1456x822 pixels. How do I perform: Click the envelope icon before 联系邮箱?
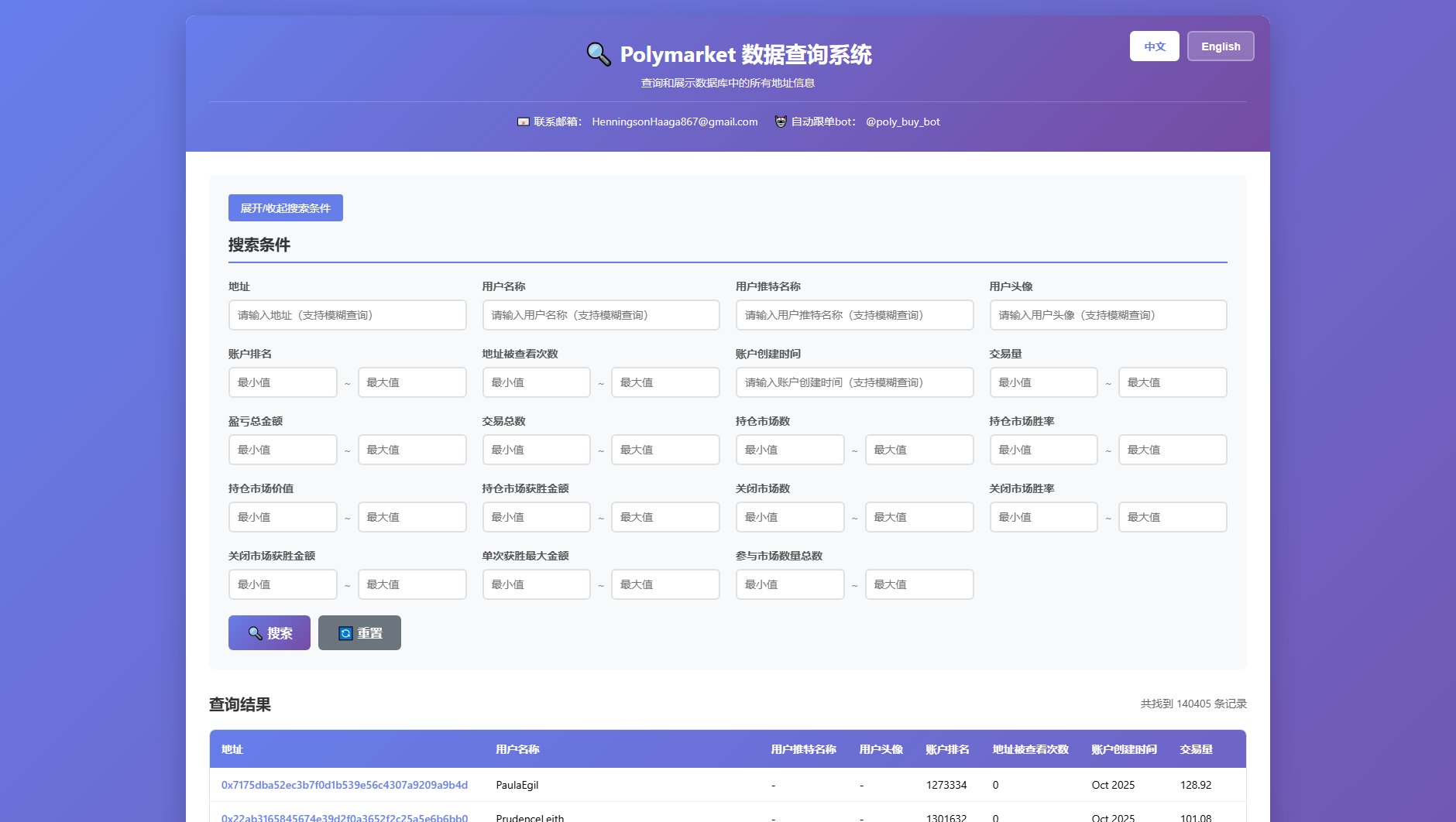click(x=522, y=121)
